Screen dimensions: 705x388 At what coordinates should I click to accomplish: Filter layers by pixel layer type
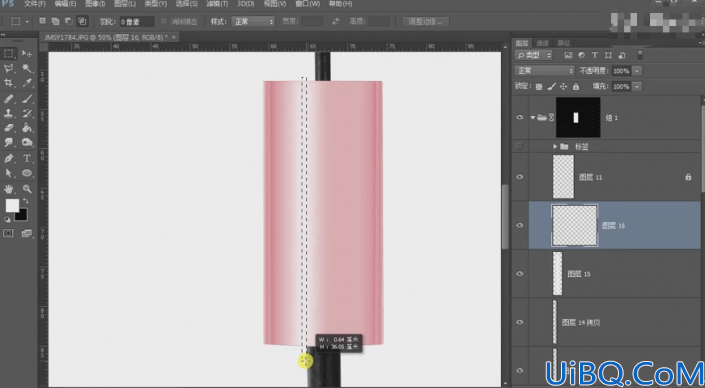pos(568,55)
